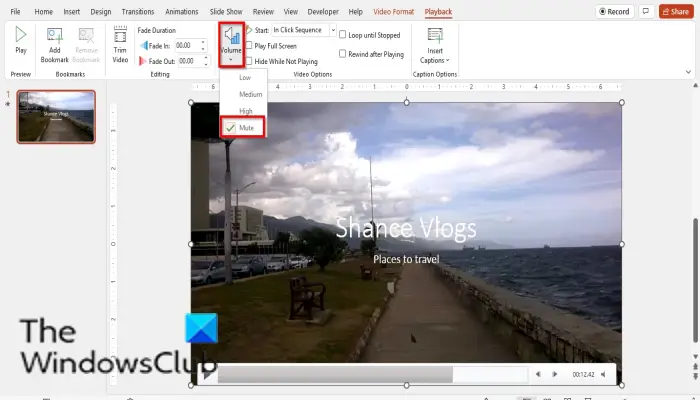Step the video backward
Screen dimensions: 700x400
[x=538, y=374]
